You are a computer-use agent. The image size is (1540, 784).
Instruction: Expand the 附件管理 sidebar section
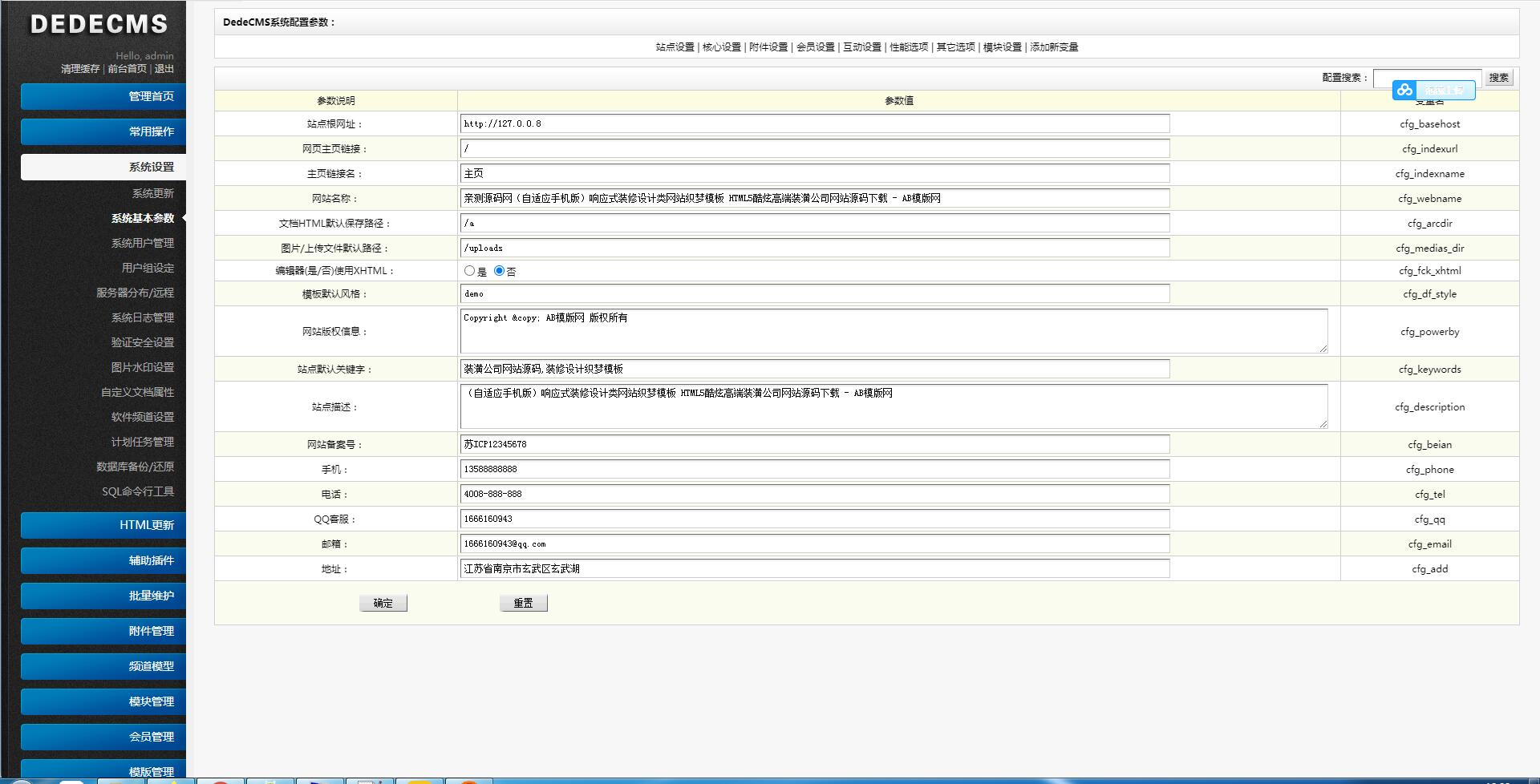click(x=103, y=631)
